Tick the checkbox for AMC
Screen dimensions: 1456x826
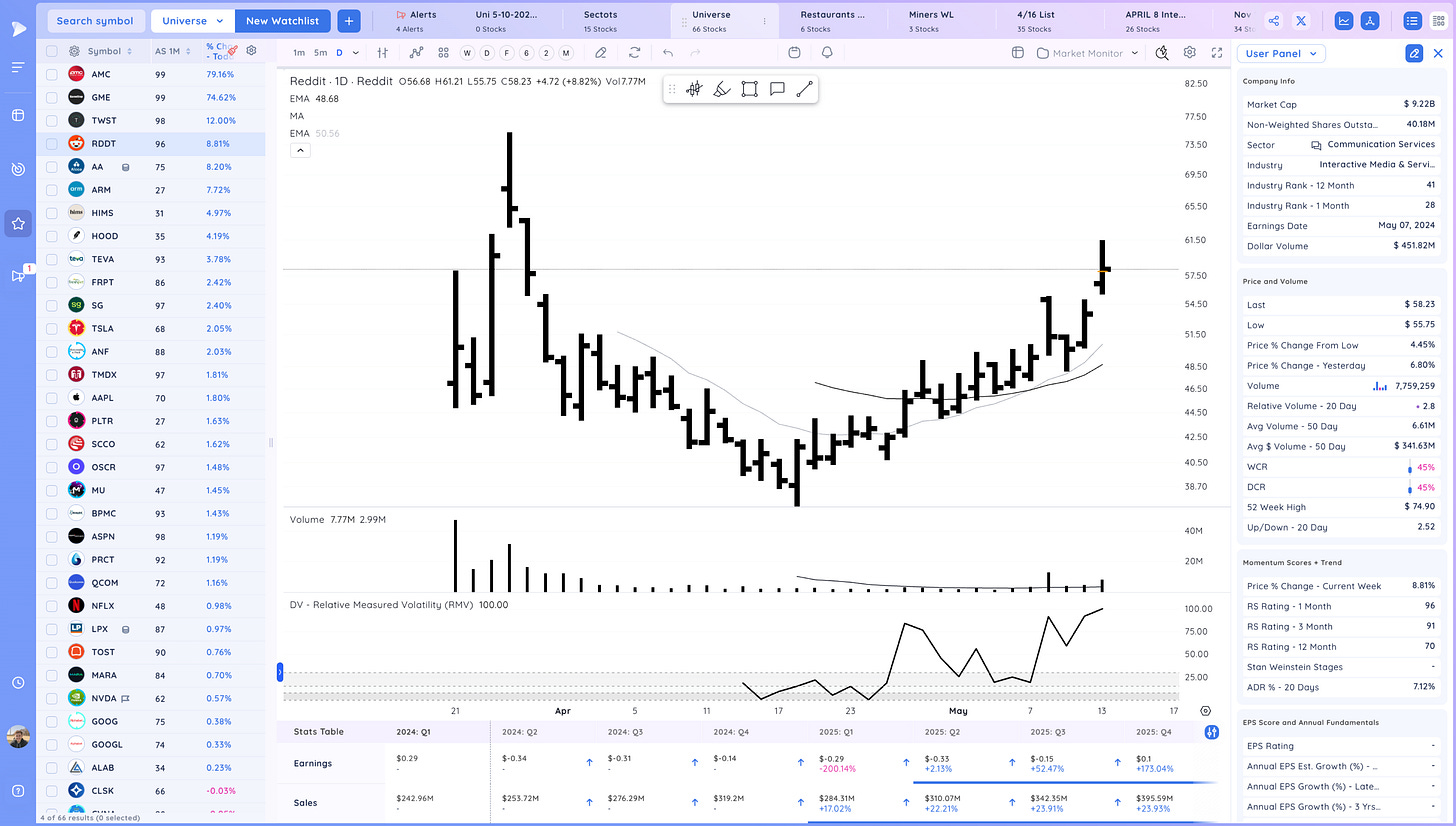(51, 74)
